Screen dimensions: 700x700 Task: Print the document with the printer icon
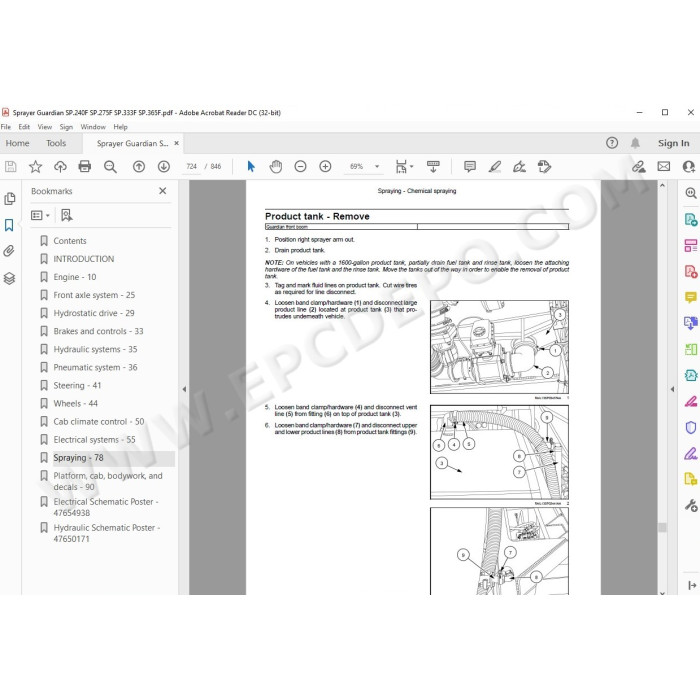(85, 167)
